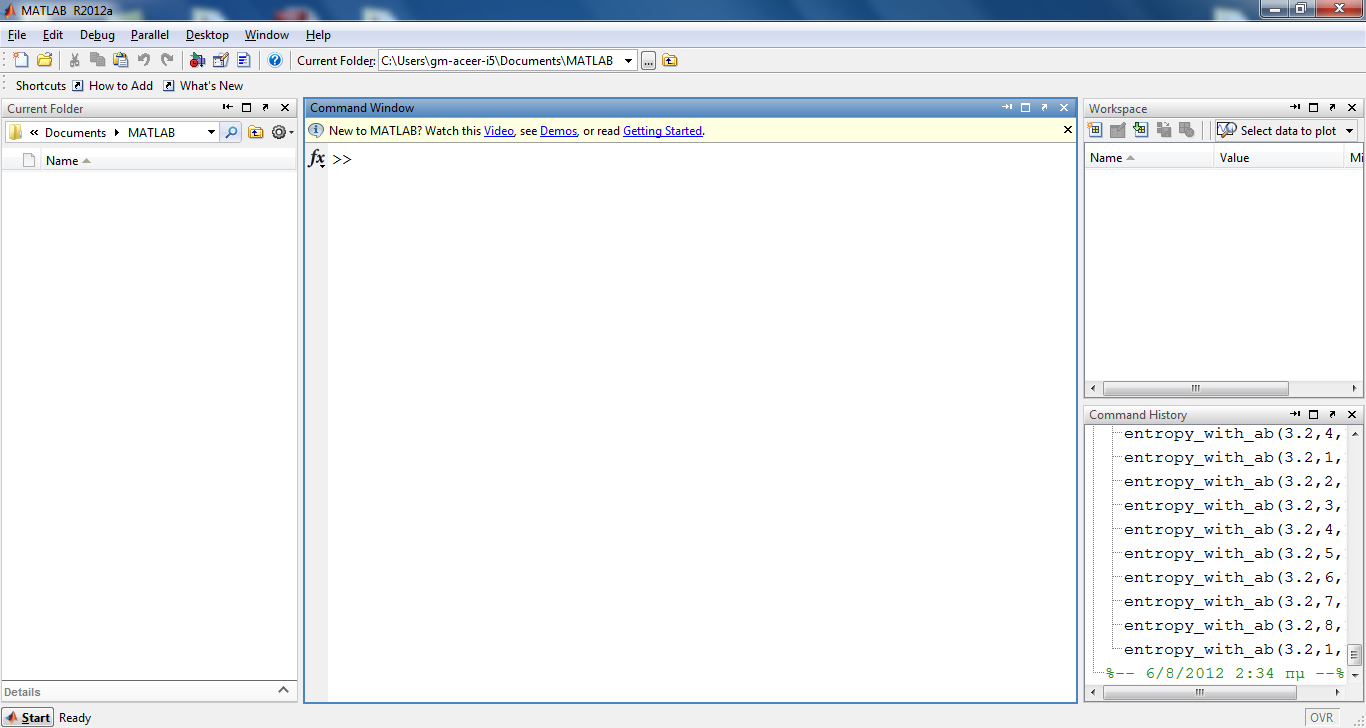Create new variable in Workspace

pos(1095,130)
